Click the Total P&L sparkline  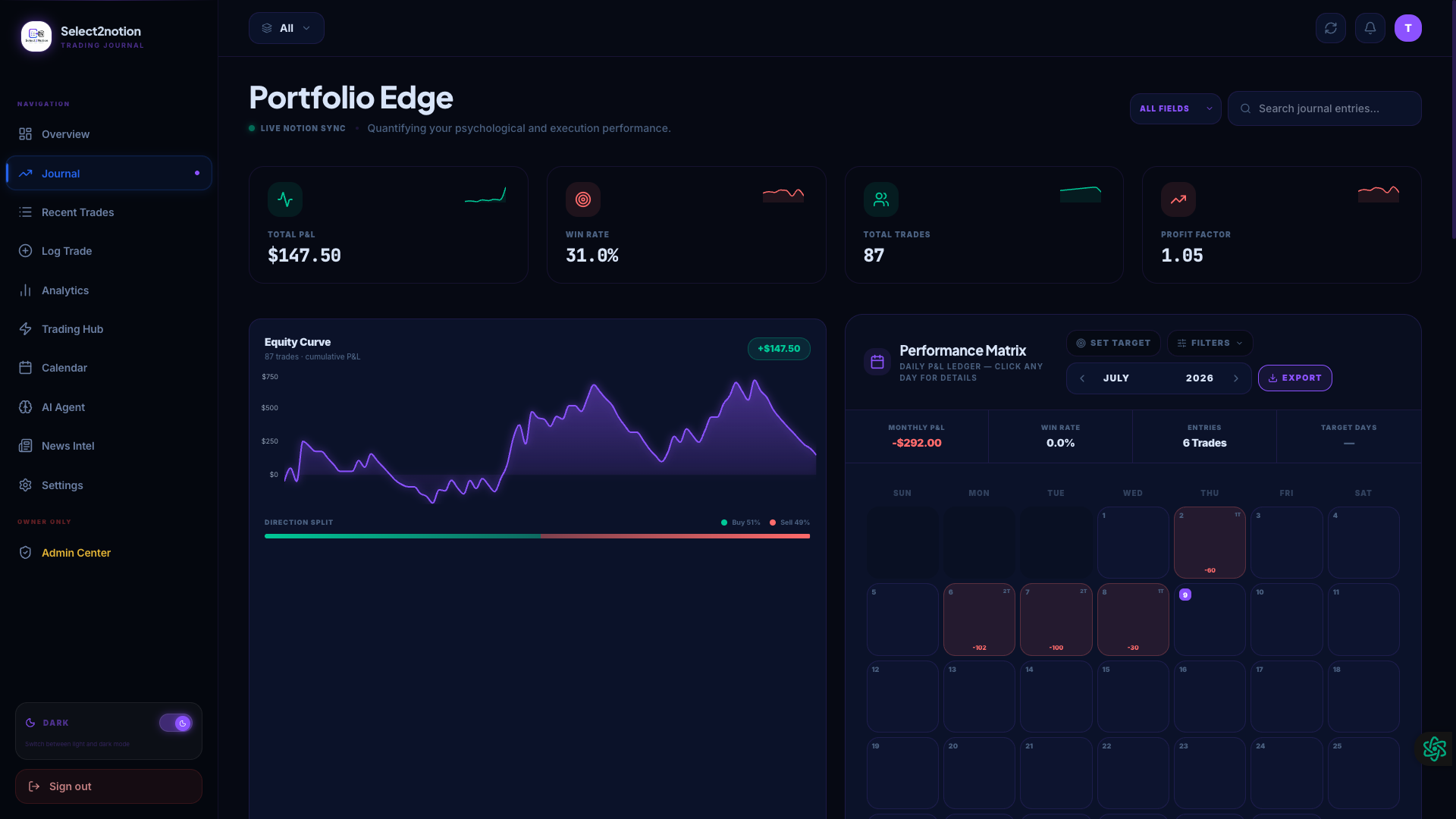(485, 196)
